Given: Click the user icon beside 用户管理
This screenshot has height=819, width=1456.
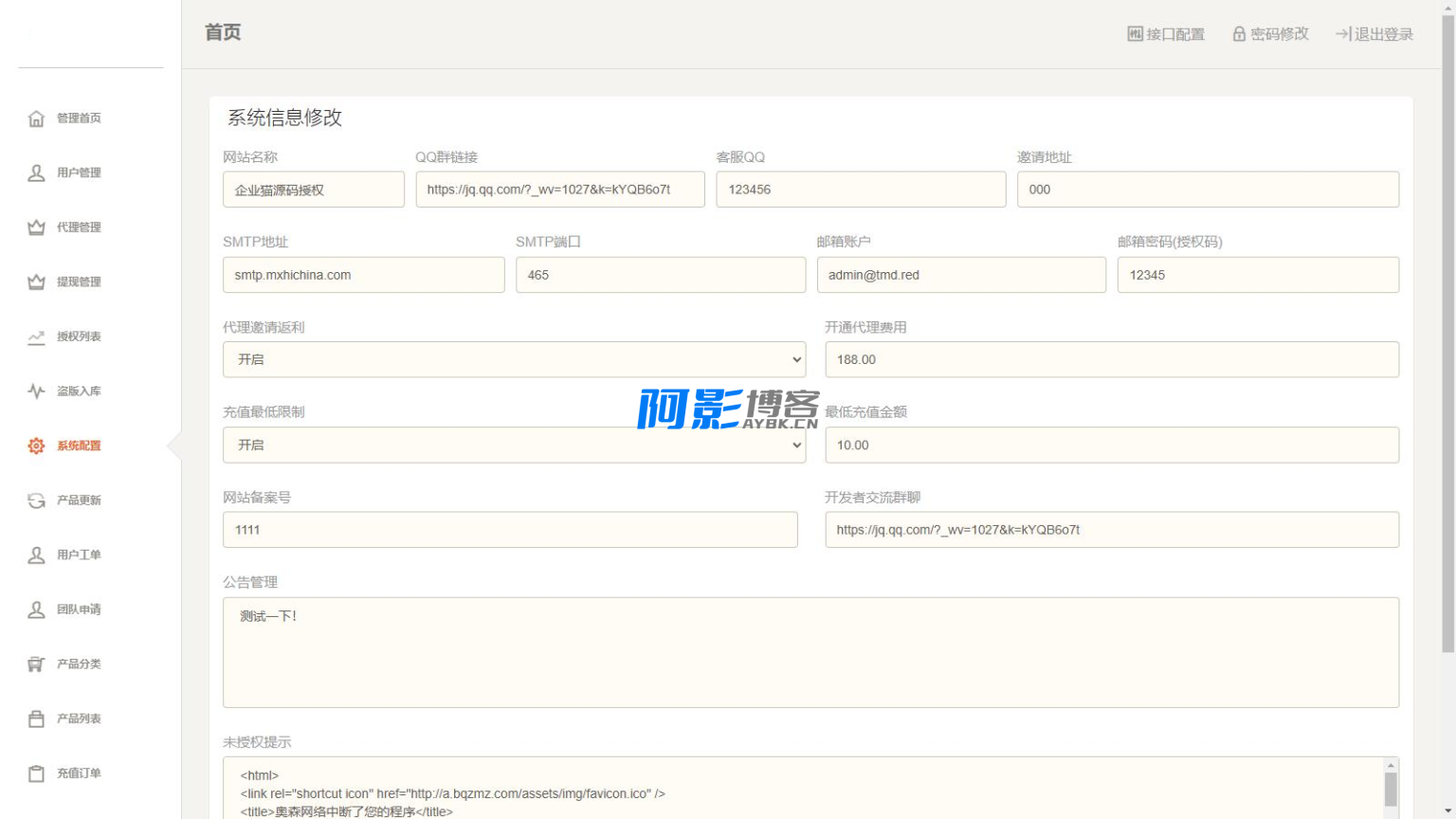Looking at the screenshot, I should pos(36,173).
